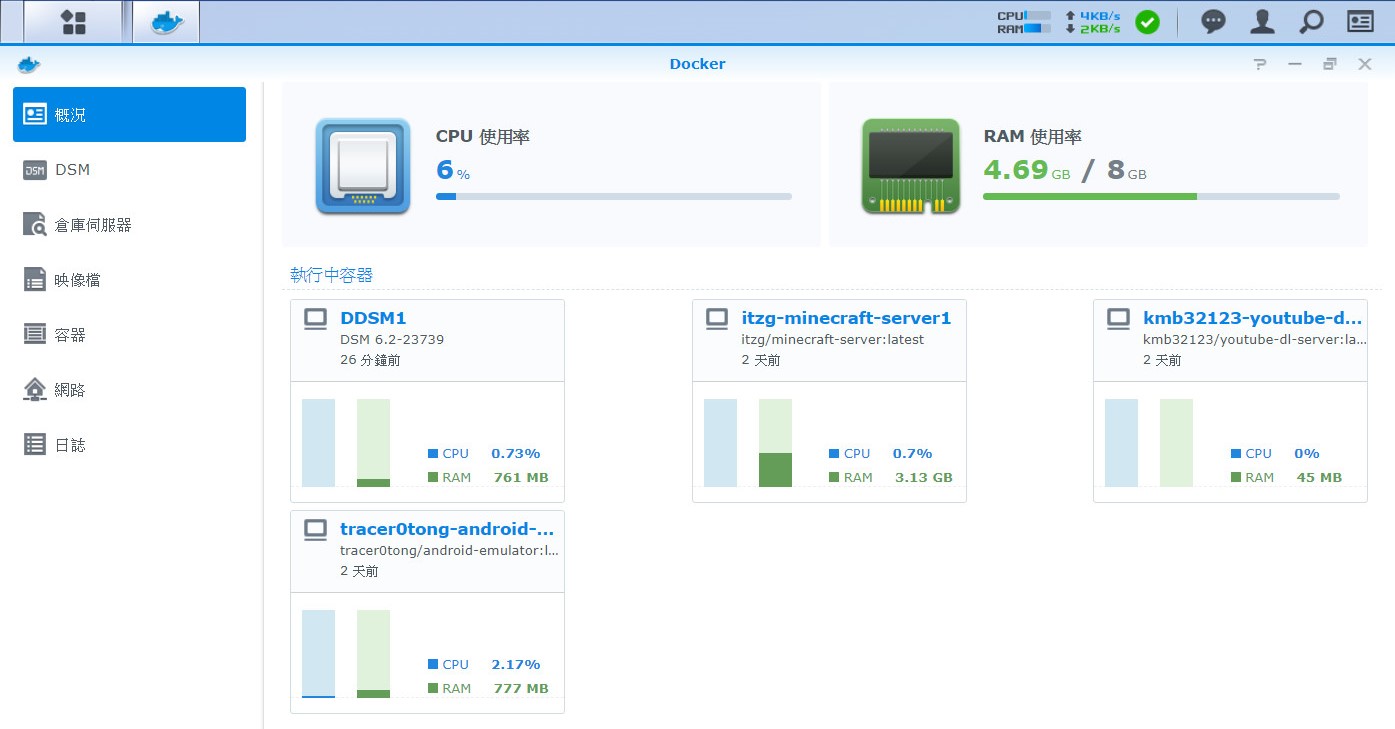This screenshot has width=1395, height=729.
Task: Click the registry search sidebar icon
Action: (35, 224)
